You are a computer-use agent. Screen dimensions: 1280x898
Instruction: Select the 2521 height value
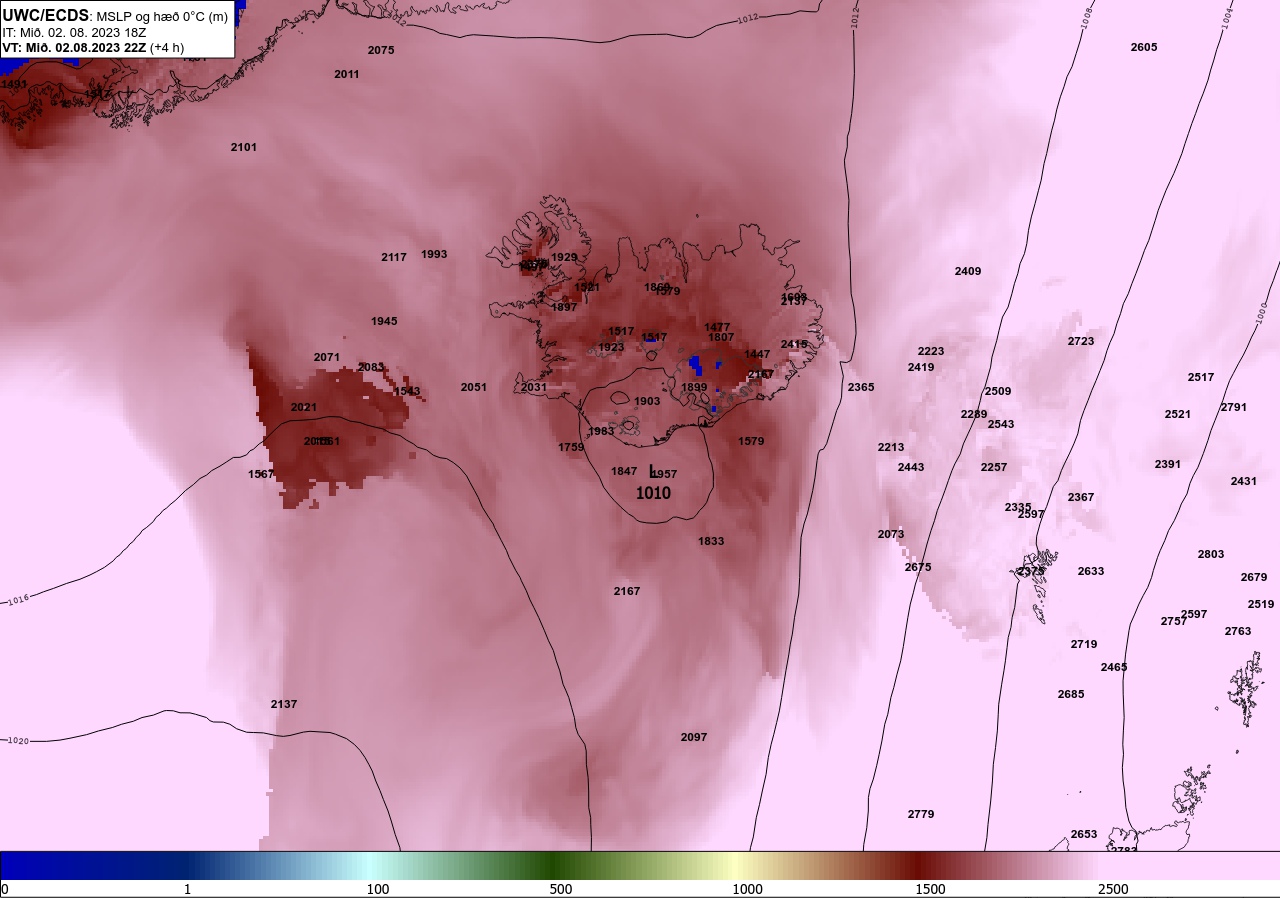tap(1178, 414)
